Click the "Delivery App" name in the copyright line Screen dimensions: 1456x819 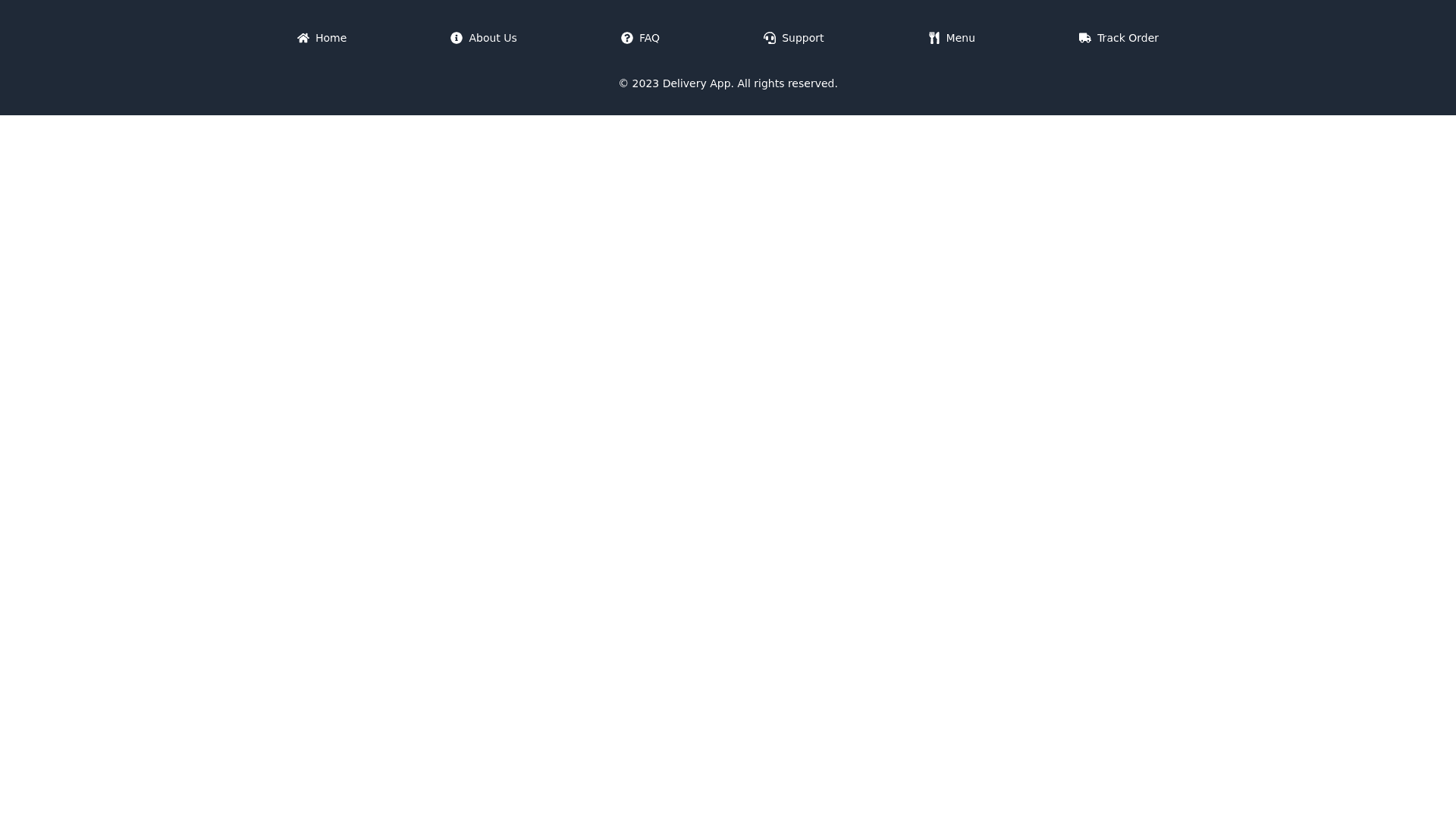click(697, 83)
